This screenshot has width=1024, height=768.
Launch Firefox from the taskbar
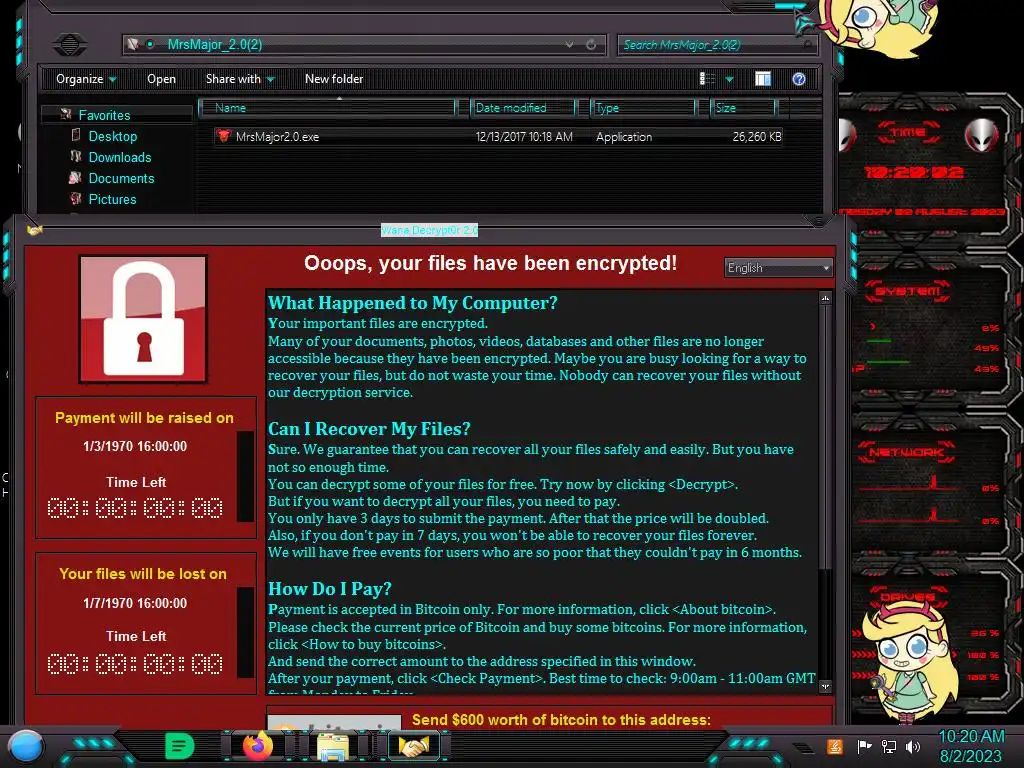tap(257, 746)
